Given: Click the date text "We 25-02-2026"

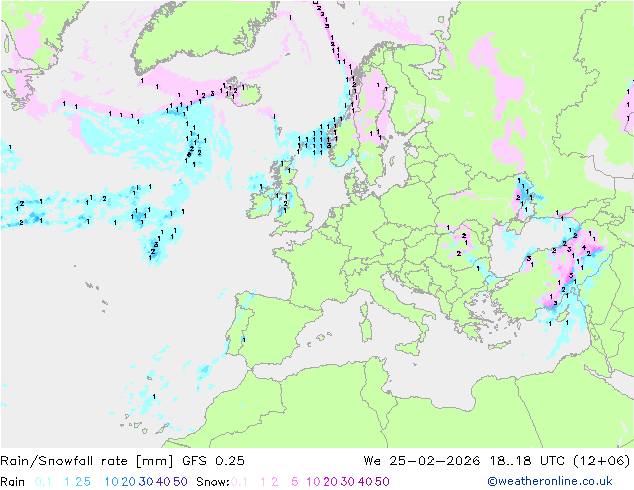Looking at the screenshot, I should coord(422,461).
